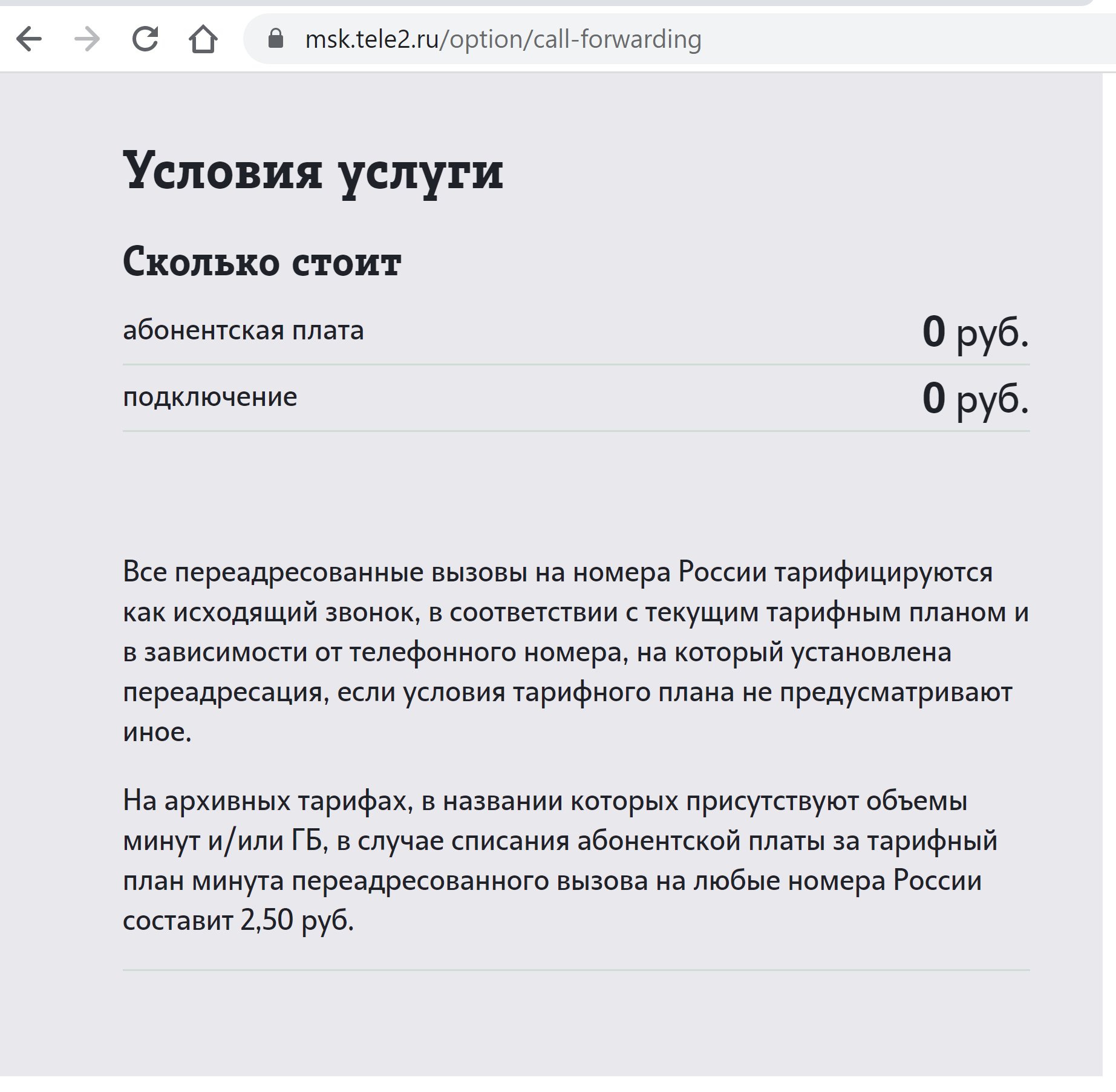This screenshot has height=1092, width=1116.
Task: Click the "2,50 руб." price text
Action: coord(296,920)
